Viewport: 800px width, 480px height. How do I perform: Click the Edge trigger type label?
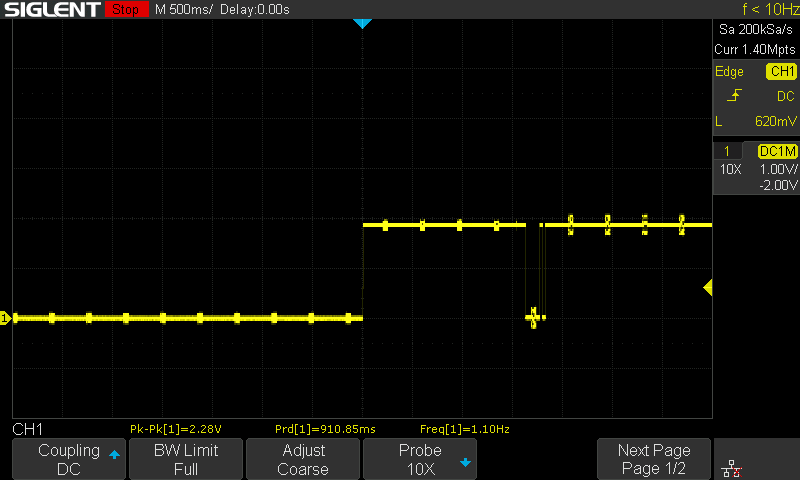[x=729, y=72]
